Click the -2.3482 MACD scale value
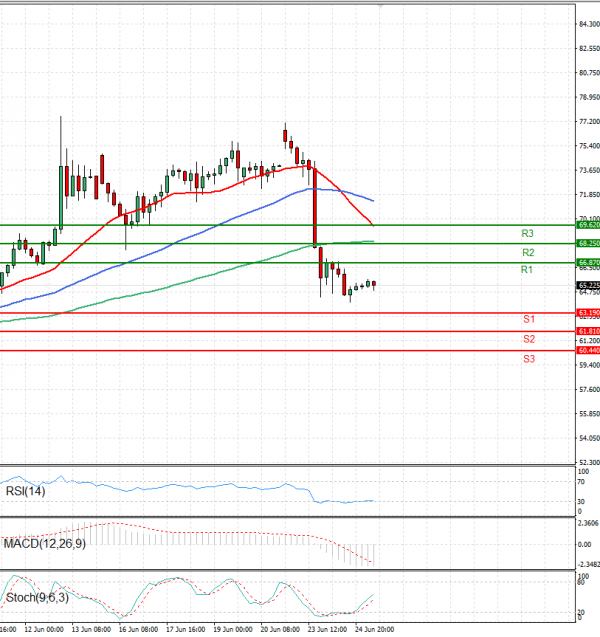This screenshot has width=600, height=637. tap(588, 564)
